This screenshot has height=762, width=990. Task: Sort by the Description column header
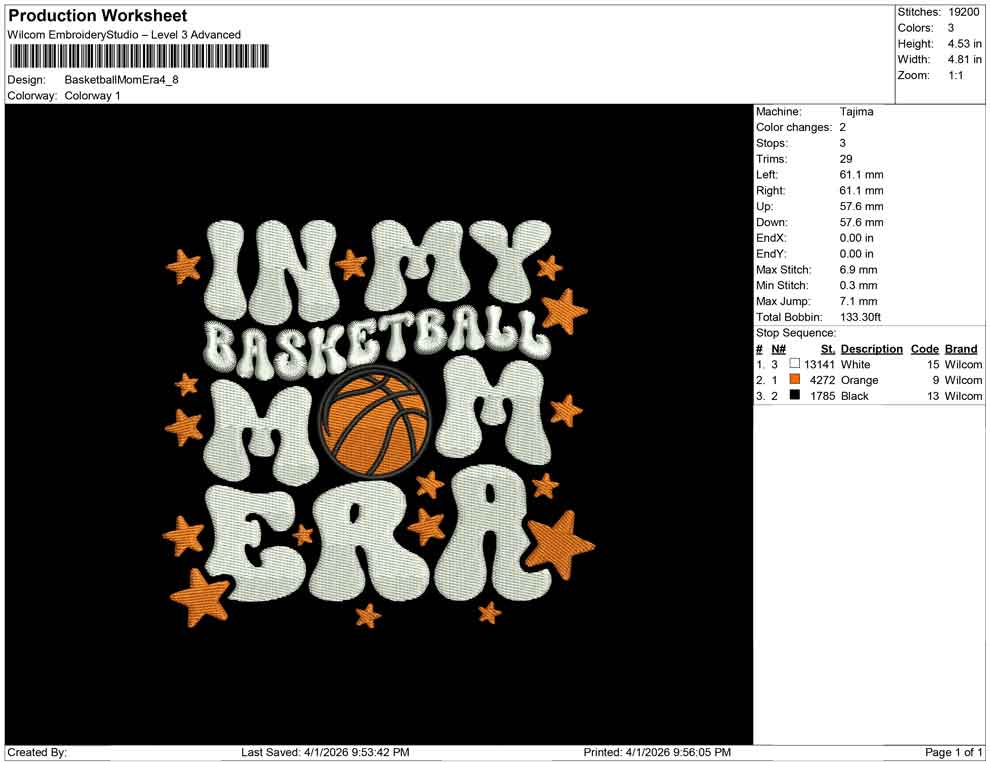point(871,348)
